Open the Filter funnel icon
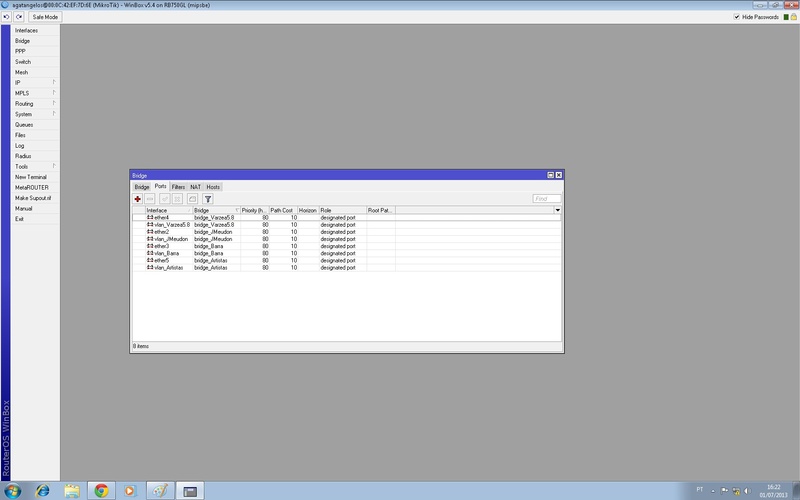 tap(208, 199)
